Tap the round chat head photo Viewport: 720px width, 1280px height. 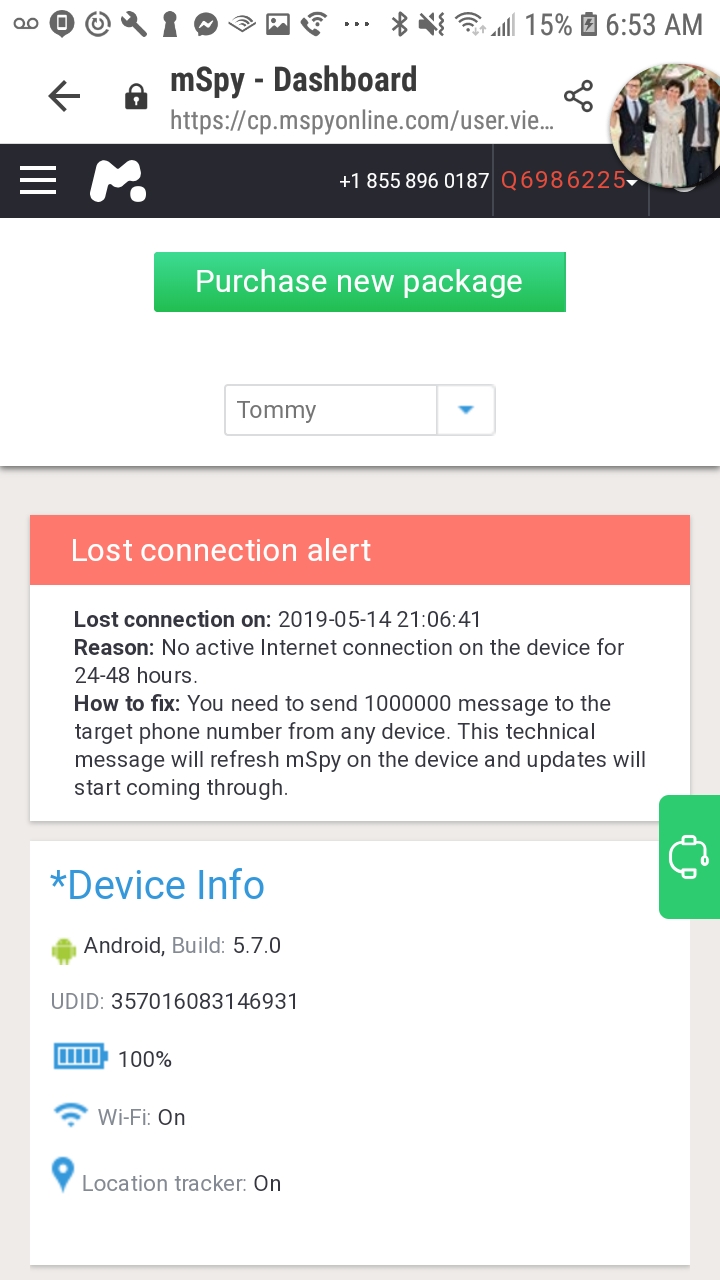pos(664,128)
